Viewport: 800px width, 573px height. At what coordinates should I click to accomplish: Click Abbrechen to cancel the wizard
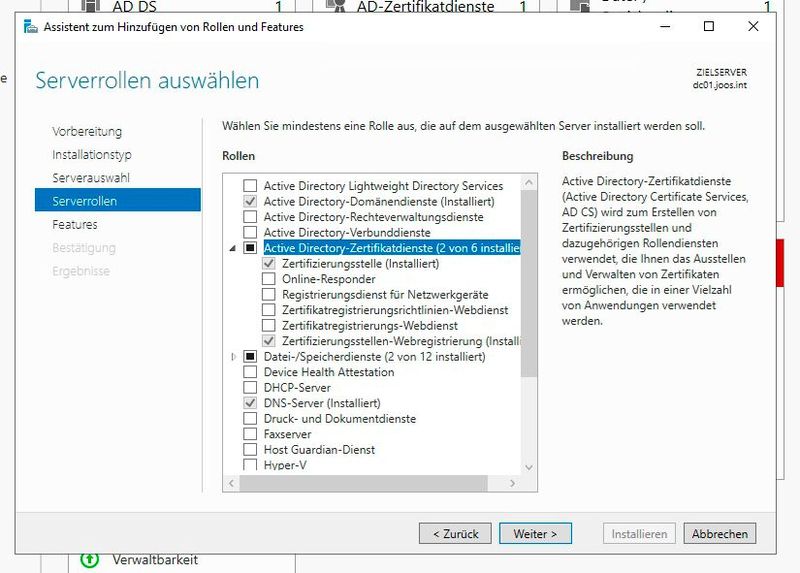coord(719,534)
